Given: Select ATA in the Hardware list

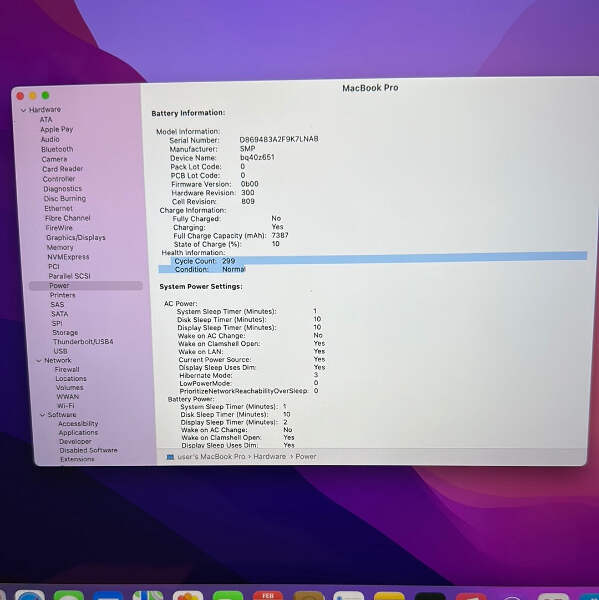Looking at the screenshot, I should coord(46,119).
